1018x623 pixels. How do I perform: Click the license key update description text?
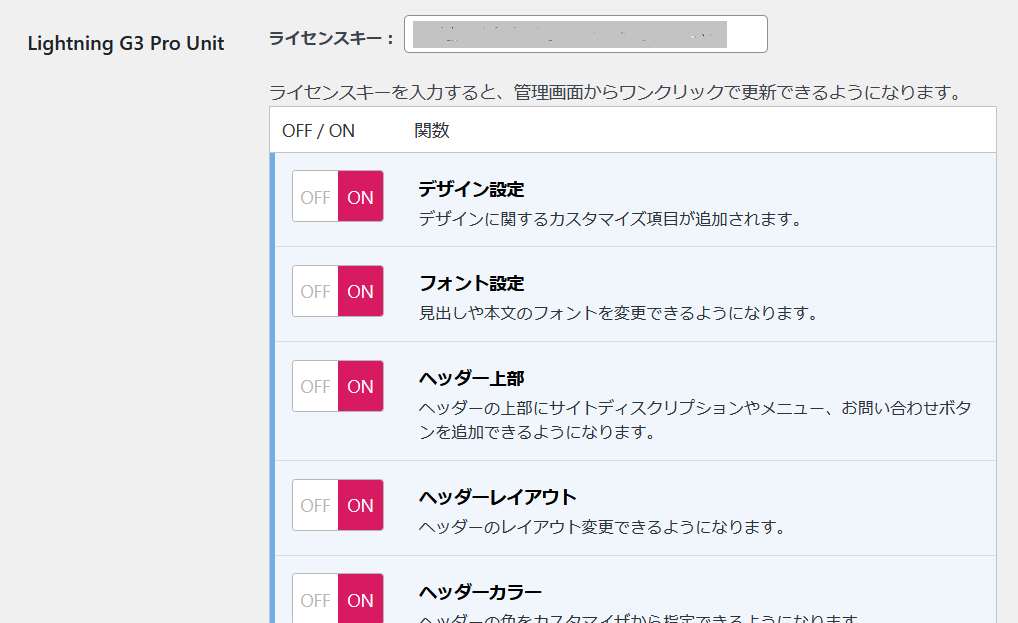coord(617,92)
